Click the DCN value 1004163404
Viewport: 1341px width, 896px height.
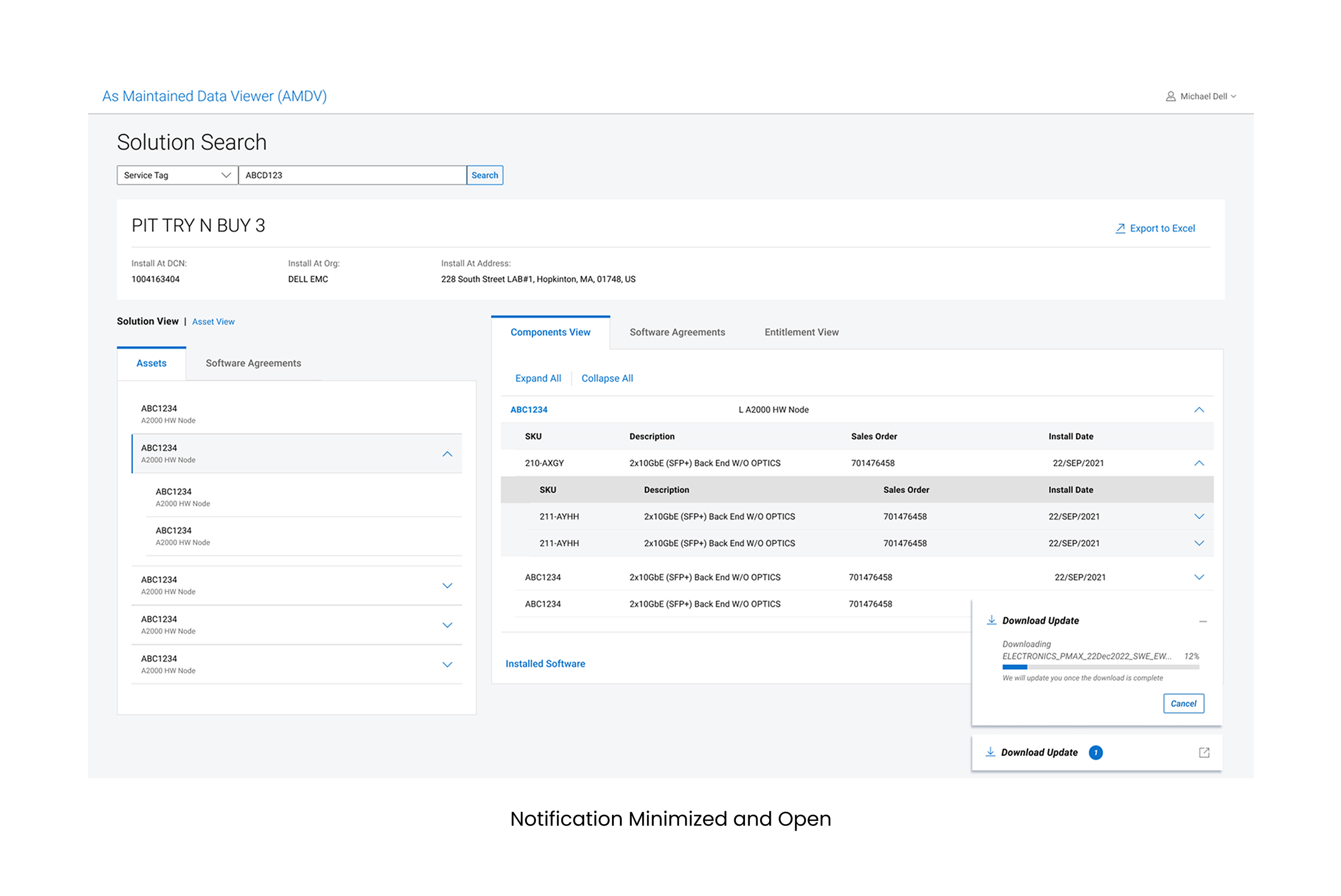coord(156,279)
